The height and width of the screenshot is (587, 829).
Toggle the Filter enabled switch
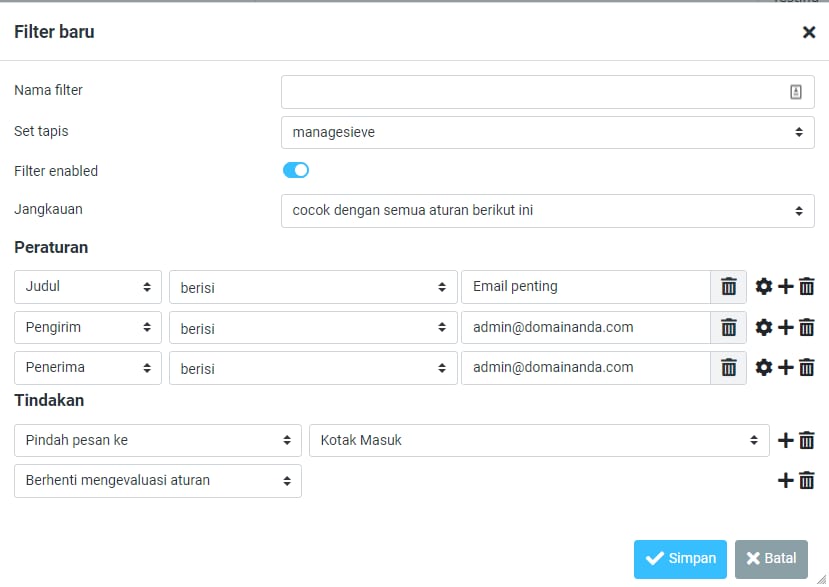(296, 171)
